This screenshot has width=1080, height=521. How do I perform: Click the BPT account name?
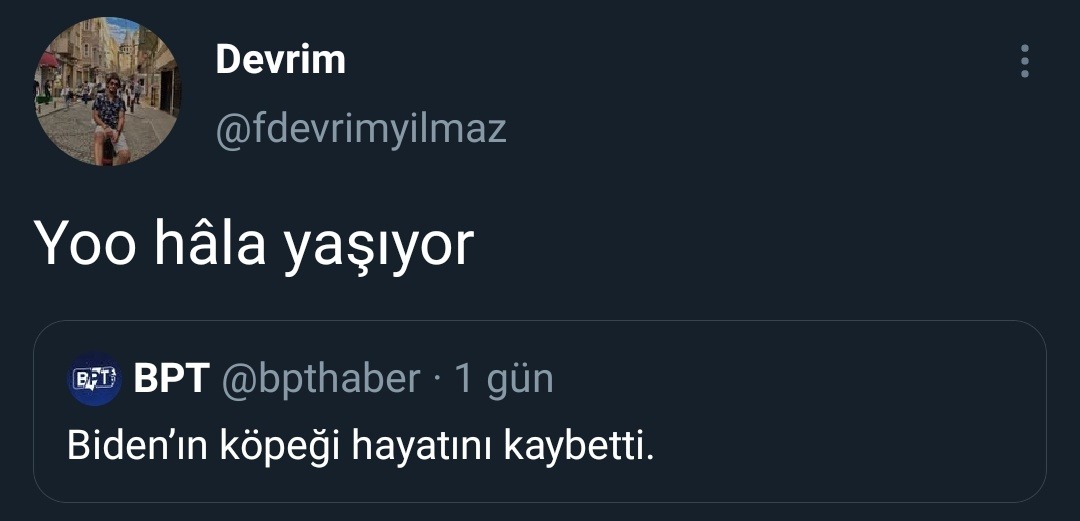[172, 378]
